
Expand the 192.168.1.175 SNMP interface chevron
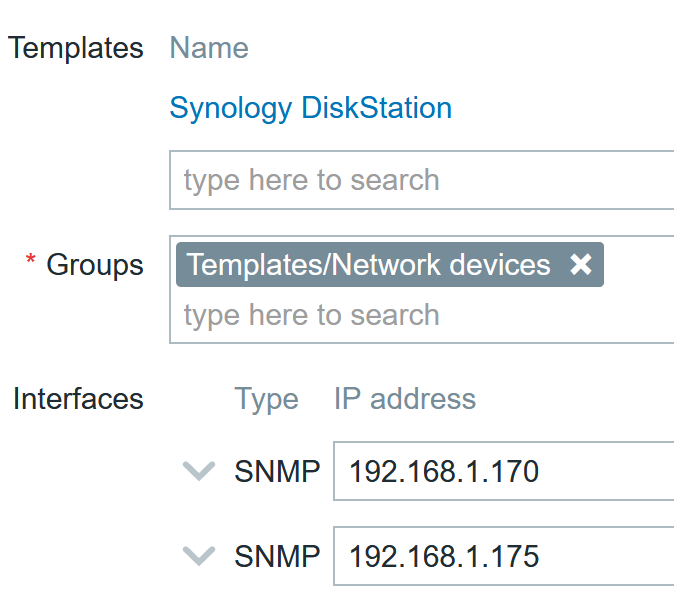(x=200, y=556)
